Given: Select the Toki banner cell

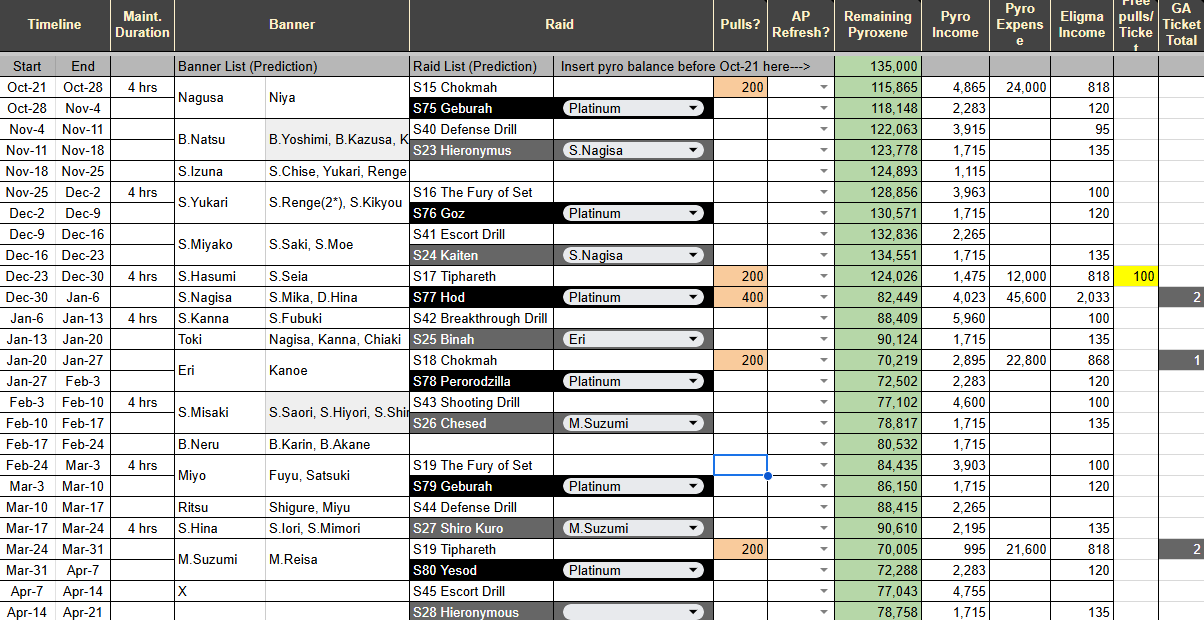Looking at the screenshot, I should click(x=220, y=339).
